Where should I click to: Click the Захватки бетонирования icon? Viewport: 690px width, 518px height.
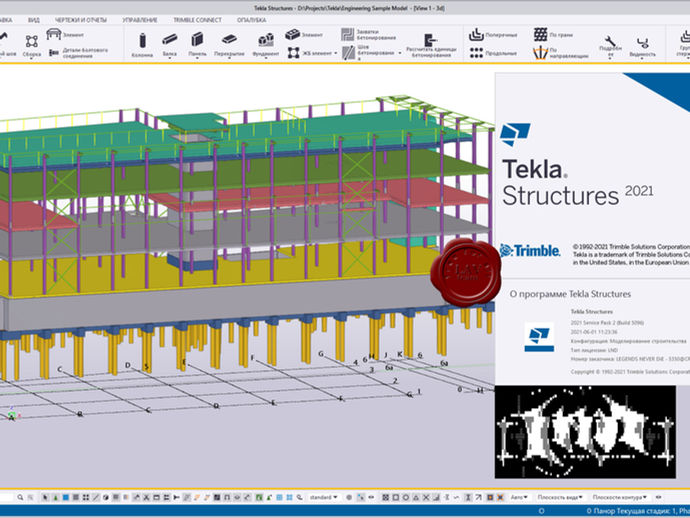(348, 34)
